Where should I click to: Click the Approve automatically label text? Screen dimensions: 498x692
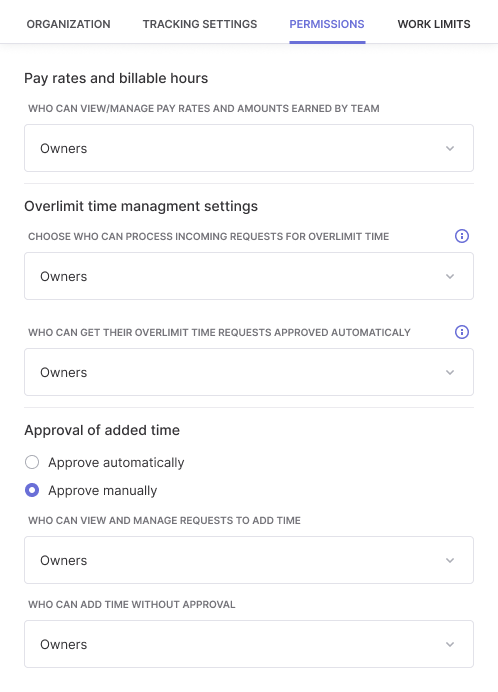point(116,463)
